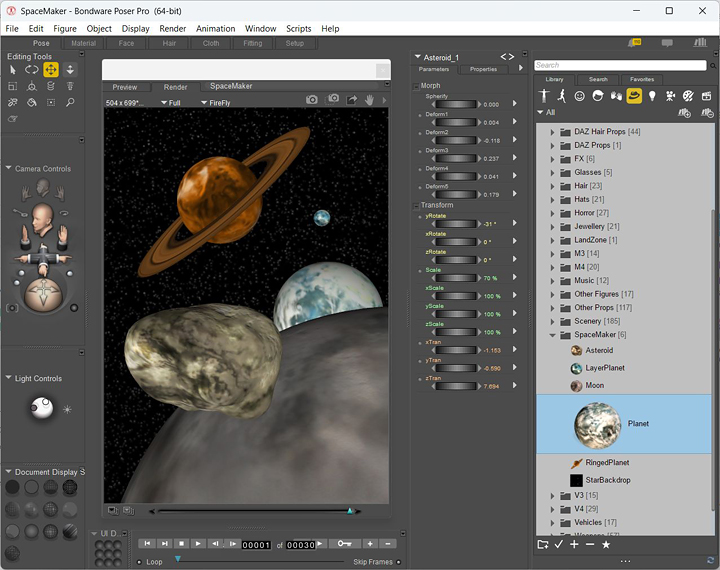720x570 pixels.
Task: Collapse the Transform parameter group
Action: [416, 205]
